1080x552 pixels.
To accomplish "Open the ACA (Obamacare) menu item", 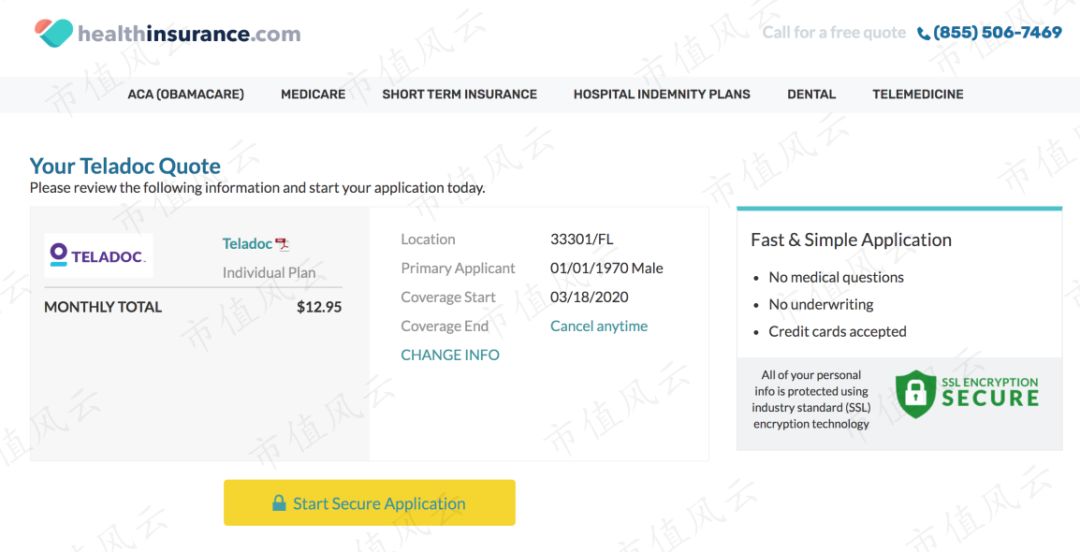I will click(186, 94).
